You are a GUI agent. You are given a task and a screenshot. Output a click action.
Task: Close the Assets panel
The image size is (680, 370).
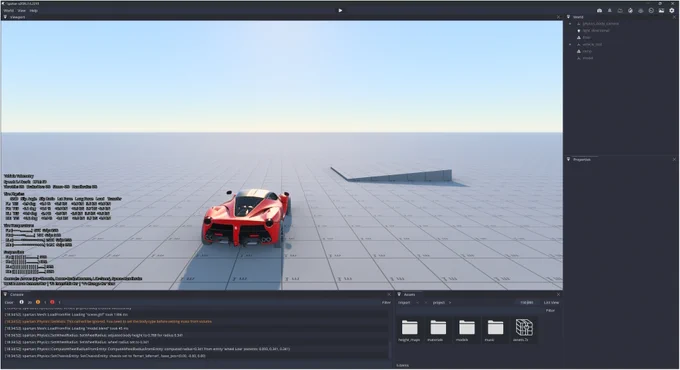[x=558, y=295]
